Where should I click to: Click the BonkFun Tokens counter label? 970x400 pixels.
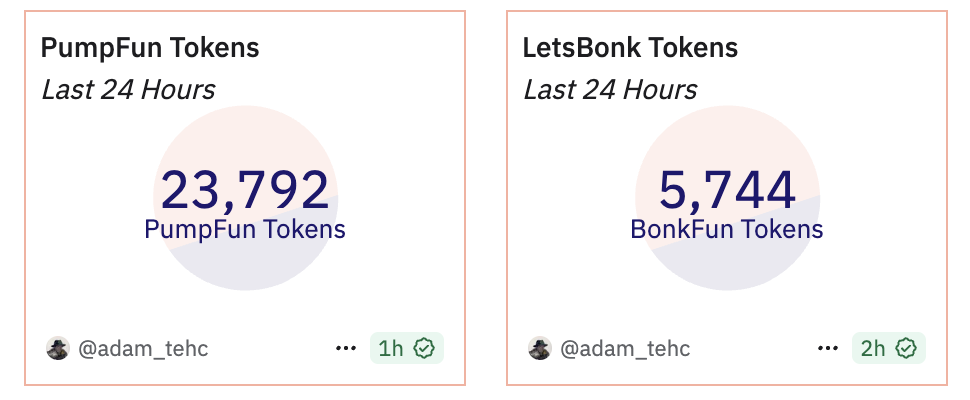tap(727, 229)
